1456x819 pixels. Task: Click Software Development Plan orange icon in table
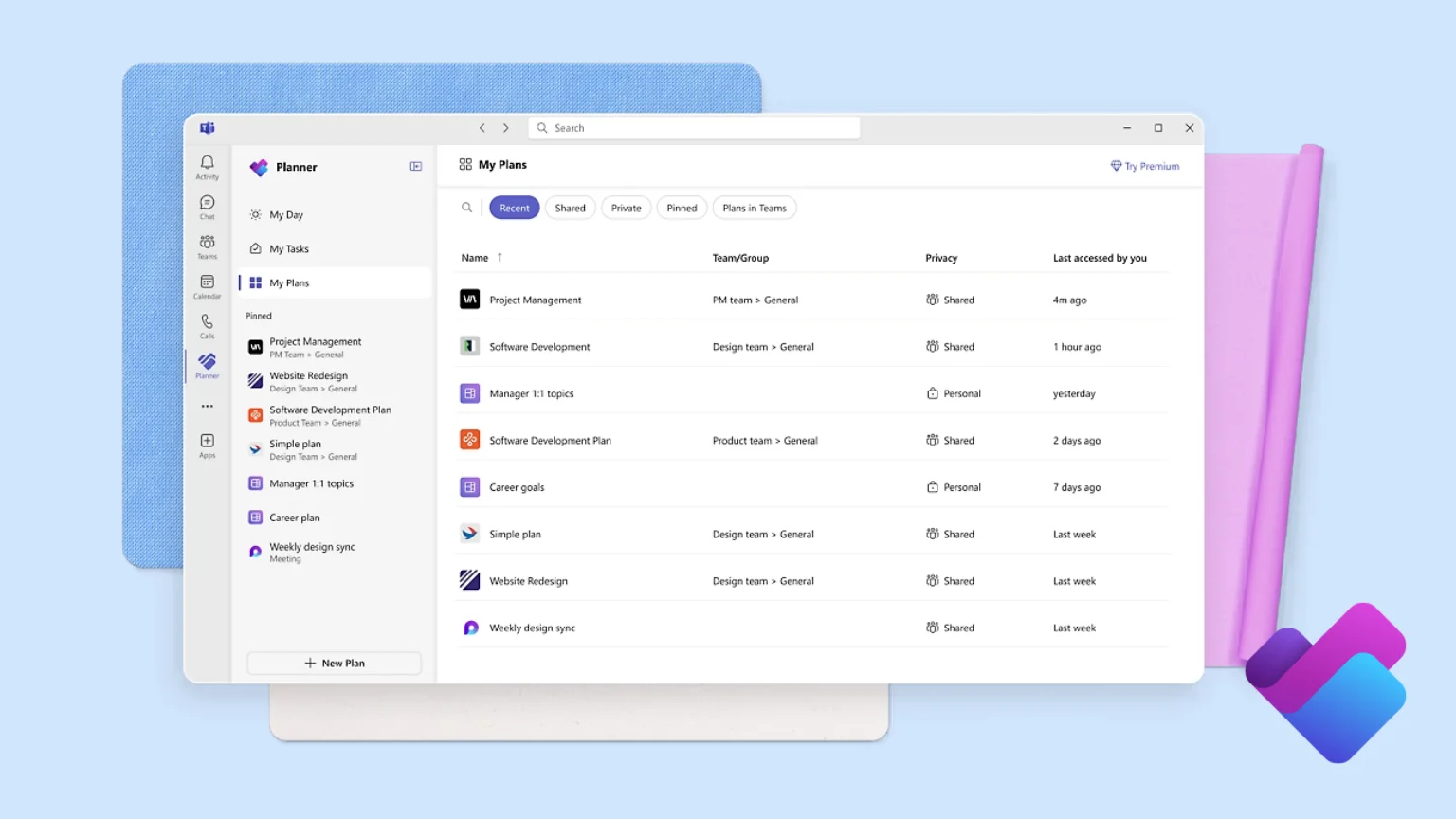pyautogui.click(x=469, y=440)
